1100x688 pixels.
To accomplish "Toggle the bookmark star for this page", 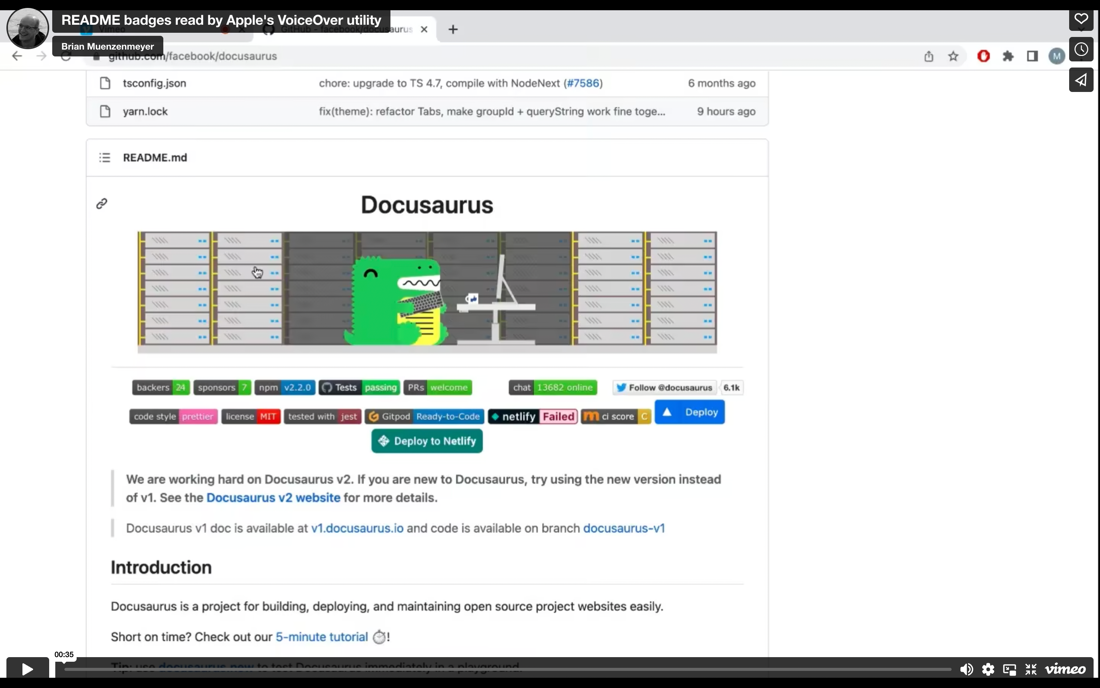I will coord(952,57).
